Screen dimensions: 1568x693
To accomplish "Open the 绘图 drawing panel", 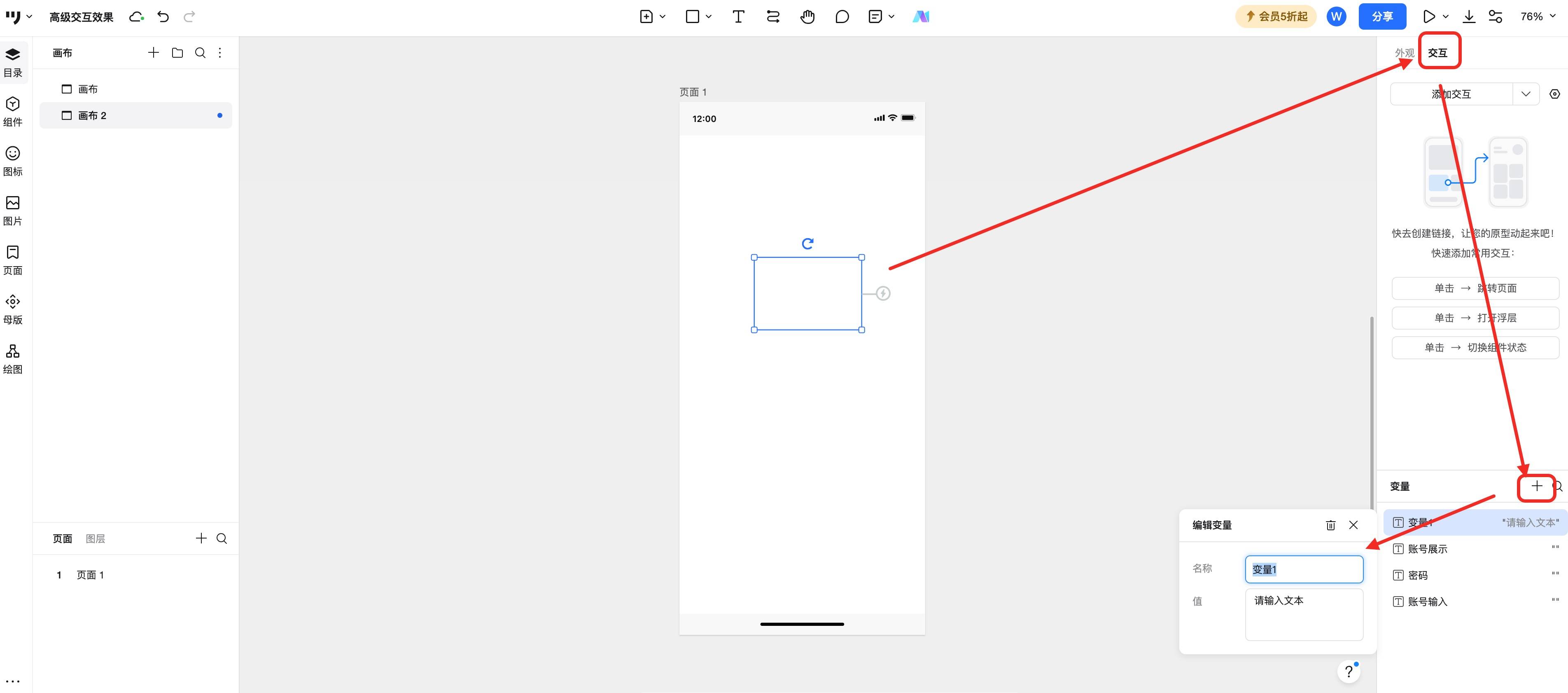I will [x=13, y=359].
